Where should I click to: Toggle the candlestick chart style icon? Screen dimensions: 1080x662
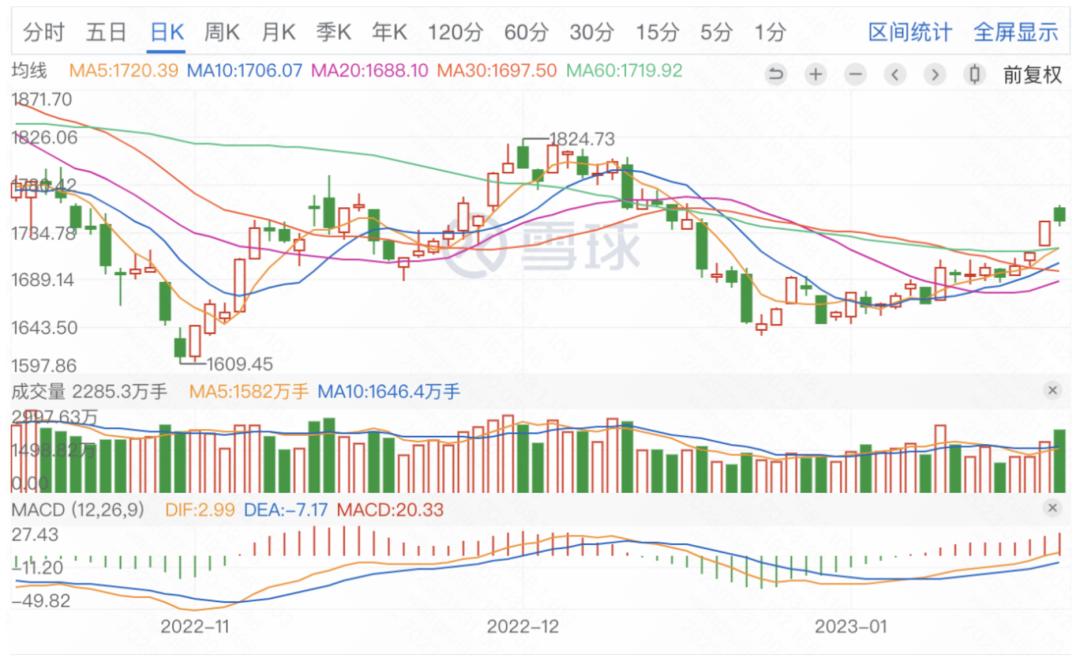tap(974, 74)
